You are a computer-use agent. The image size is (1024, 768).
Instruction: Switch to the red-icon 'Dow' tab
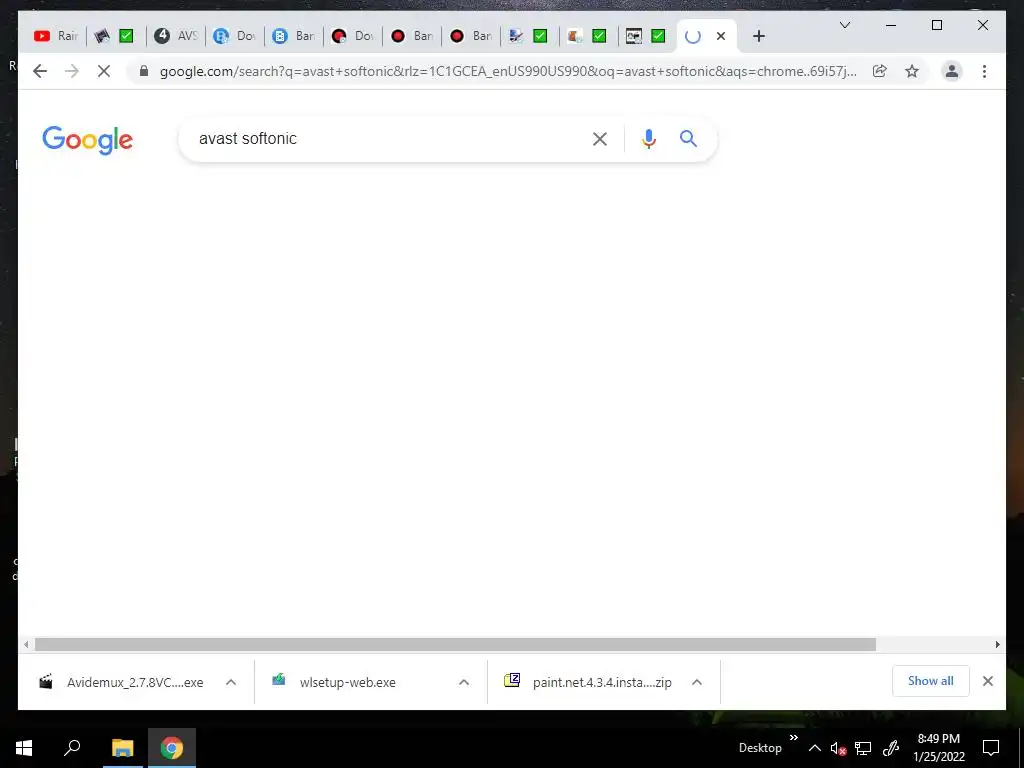tap(353, 36)
